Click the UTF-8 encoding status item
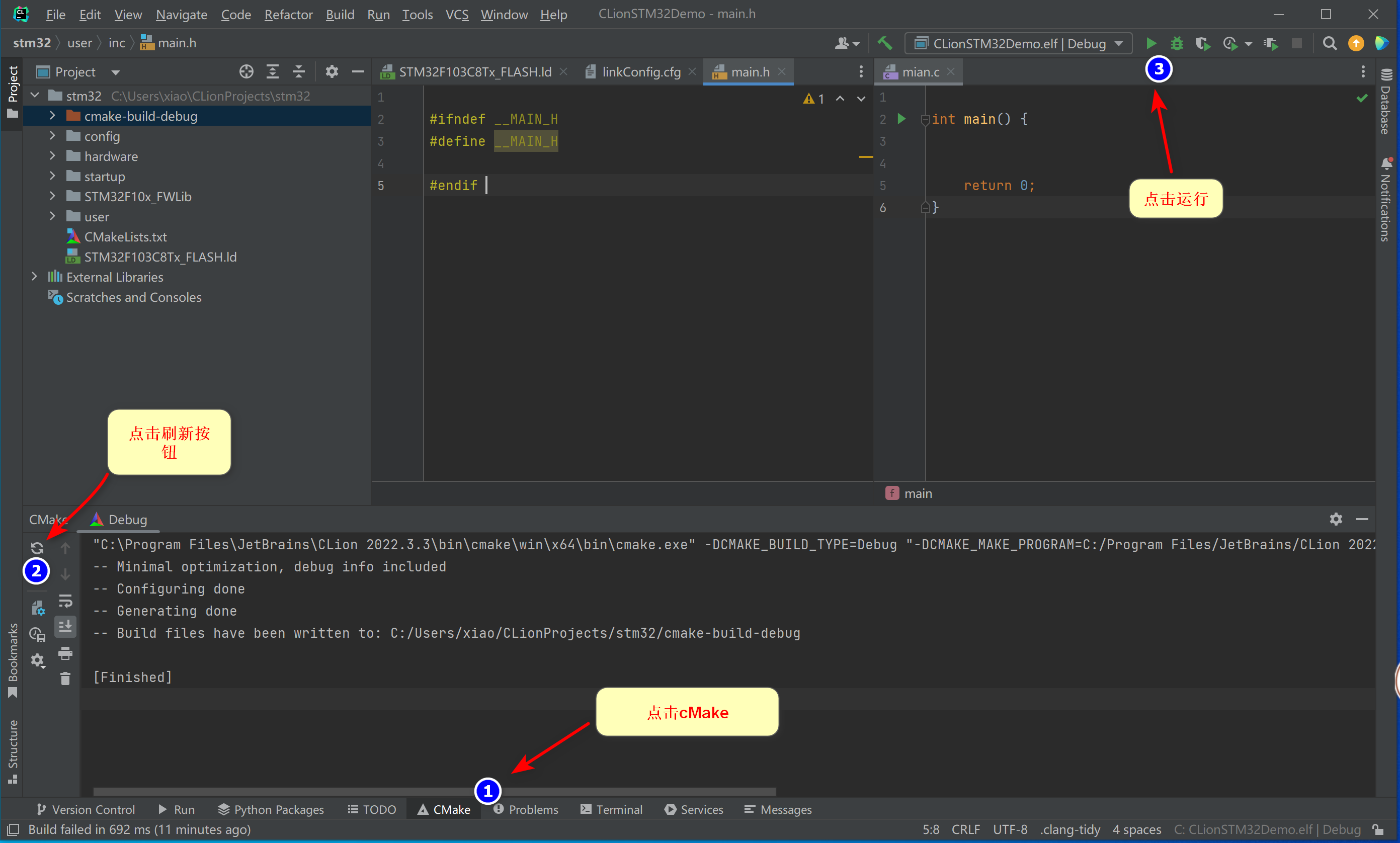This screenshot has height=843, width=1400. [1010, 829]
